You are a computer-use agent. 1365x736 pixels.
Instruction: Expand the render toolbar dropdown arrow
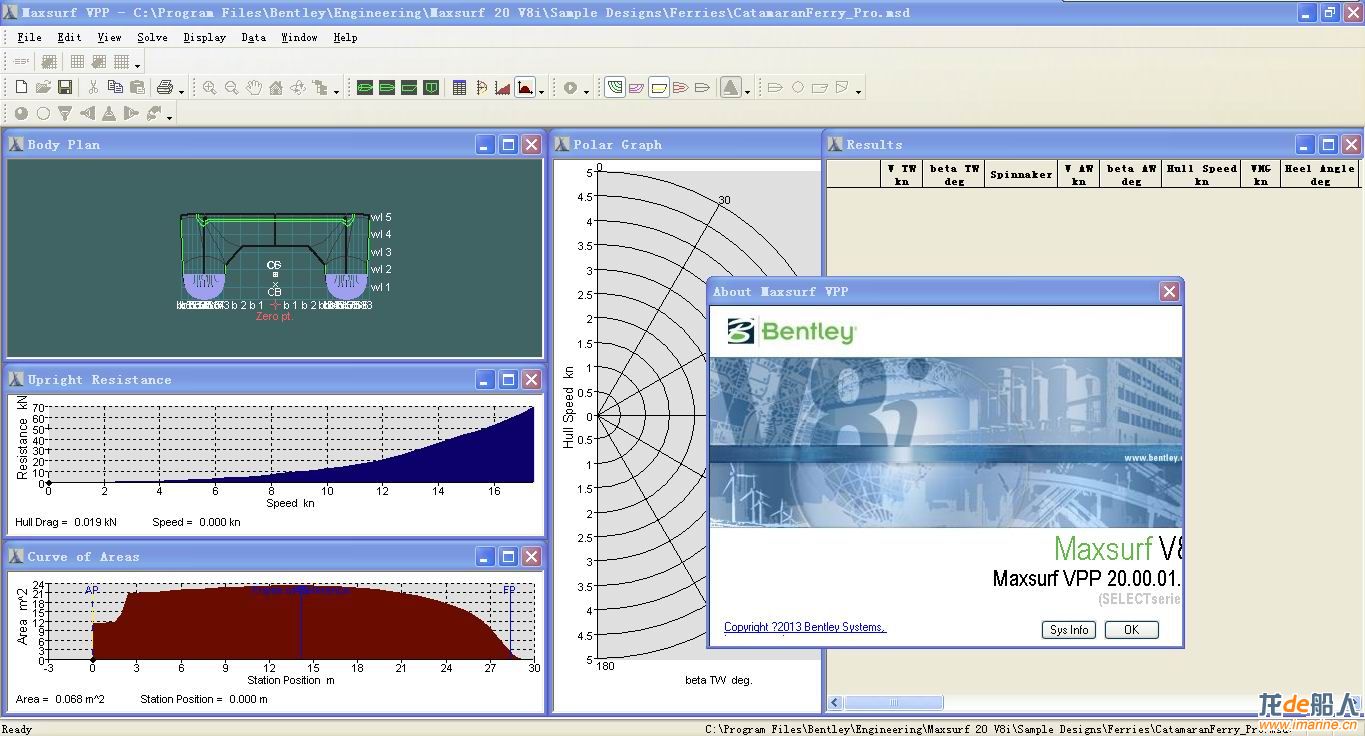coord(170,117)
